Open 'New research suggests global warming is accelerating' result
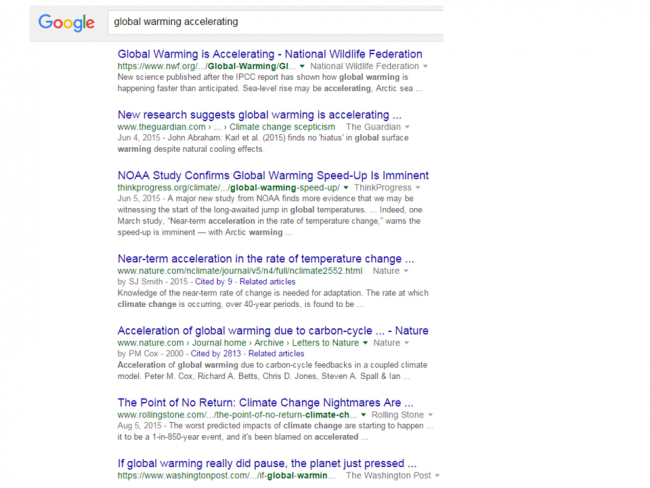The height and width of the screenshot is (488, 650). 260,115
